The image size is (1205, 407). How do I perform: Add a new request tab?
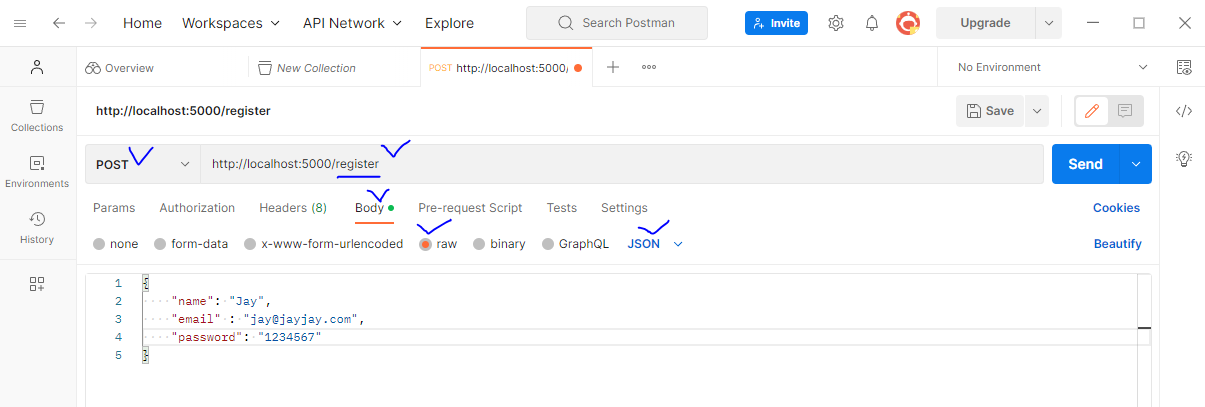(x=613, y=67)
